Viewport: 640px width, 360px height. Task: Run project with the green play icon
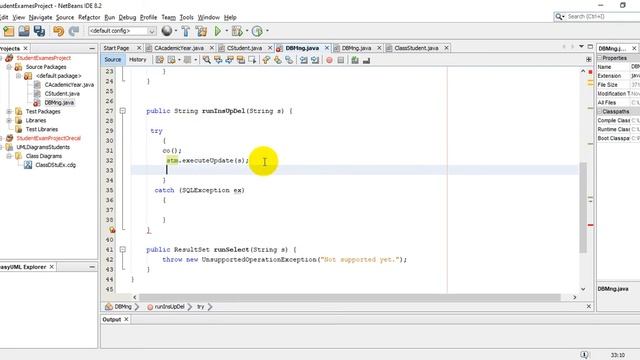[218, 31]
